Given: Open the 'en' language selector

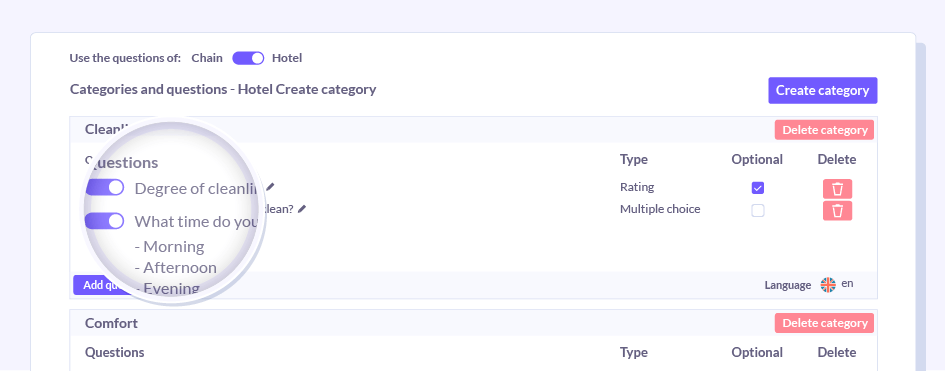Looking at the screenshot, I should [847, 284].
